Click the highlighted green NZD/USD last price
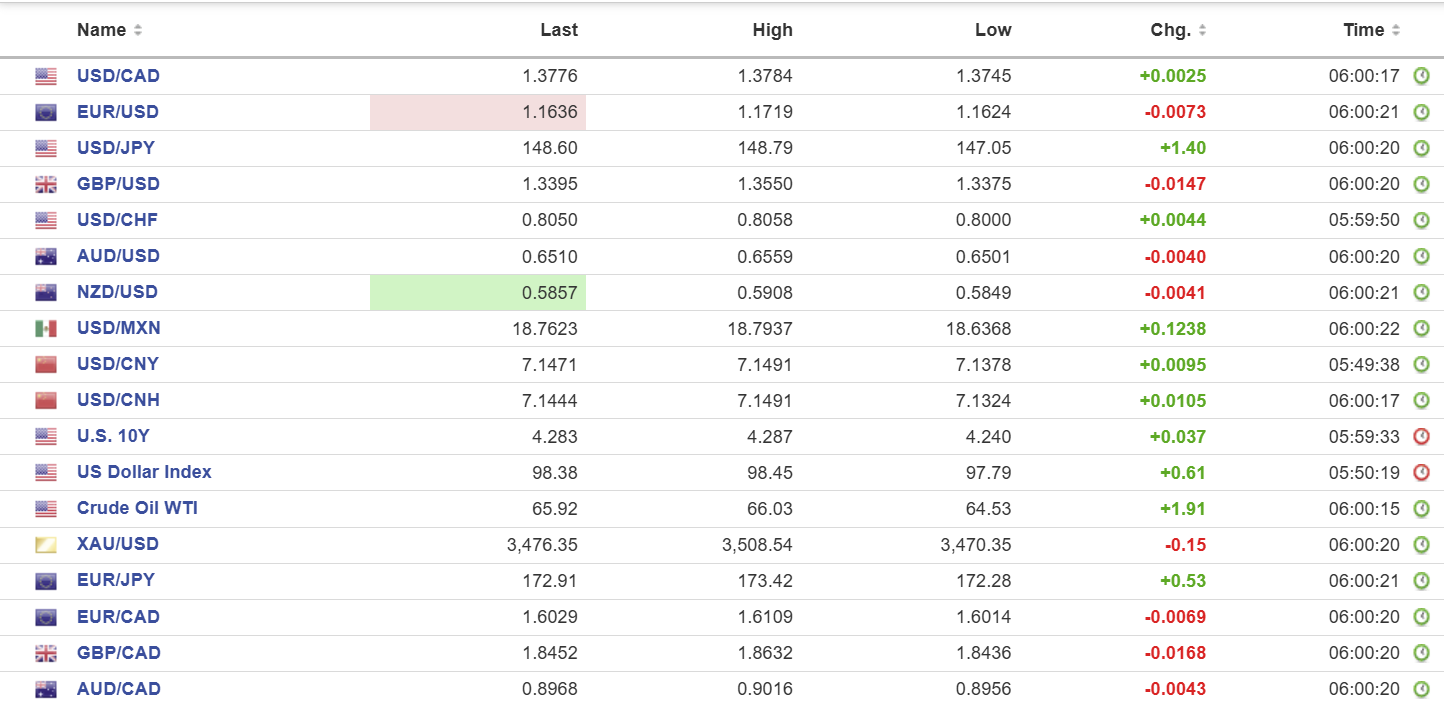Image resolution: width=1444 pixels, height=707 pixels. (478, 292)
